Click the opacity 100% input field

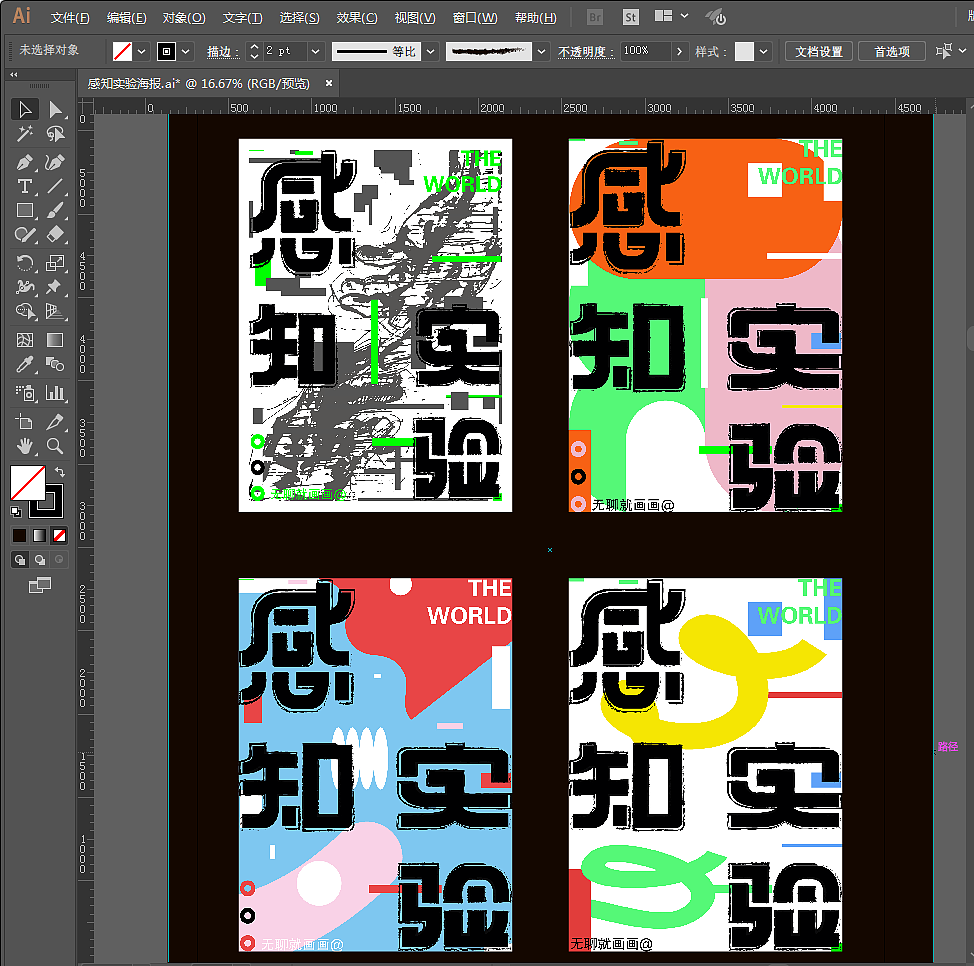(x=645, y=52)
